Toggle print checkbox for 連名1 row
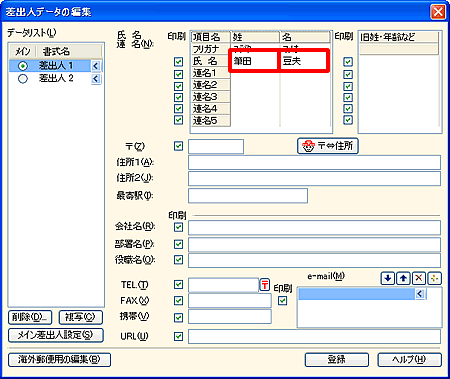 click(x=178, y=74)
